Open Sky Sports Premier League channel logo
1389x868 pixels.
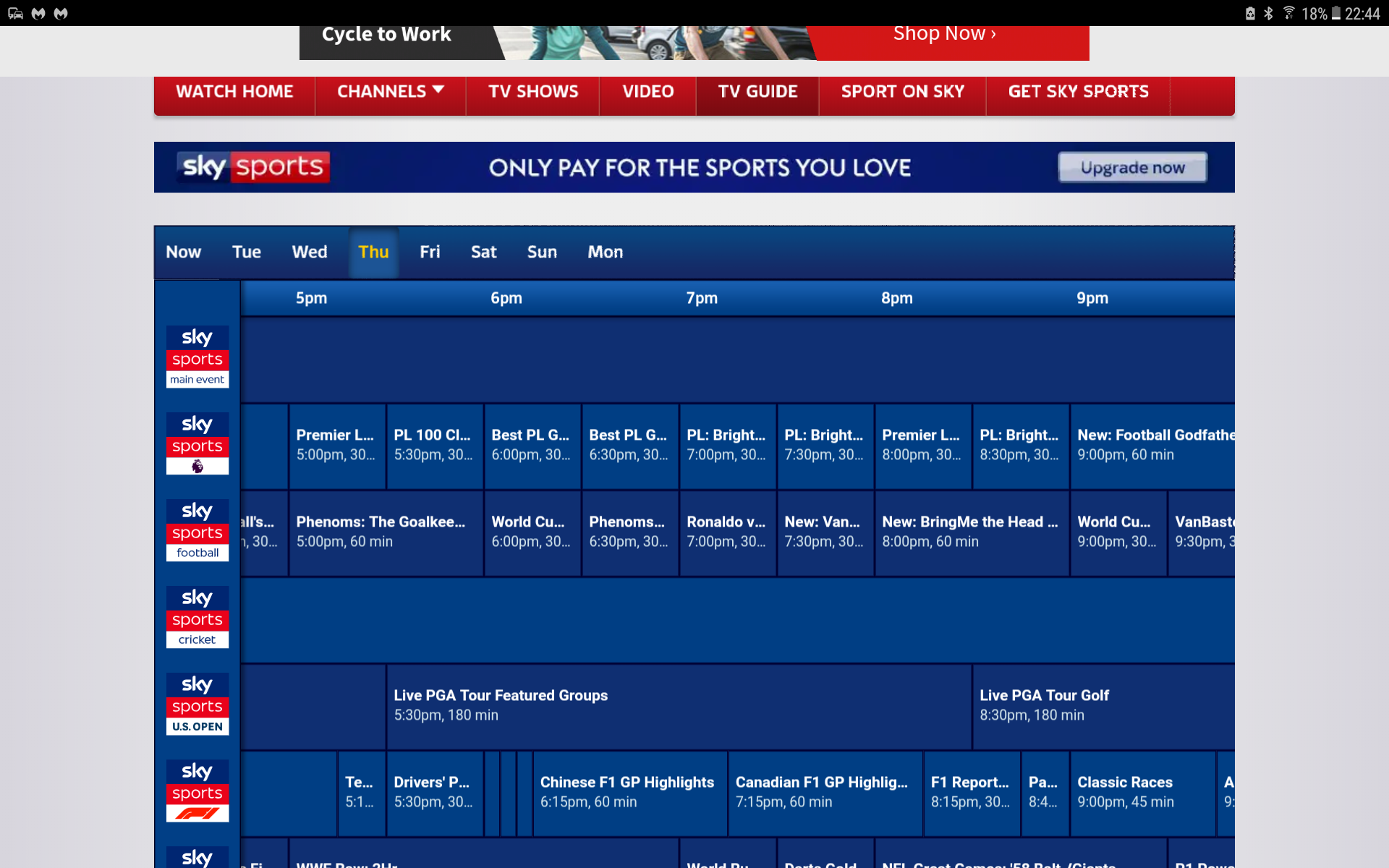(x=197, y=443)
